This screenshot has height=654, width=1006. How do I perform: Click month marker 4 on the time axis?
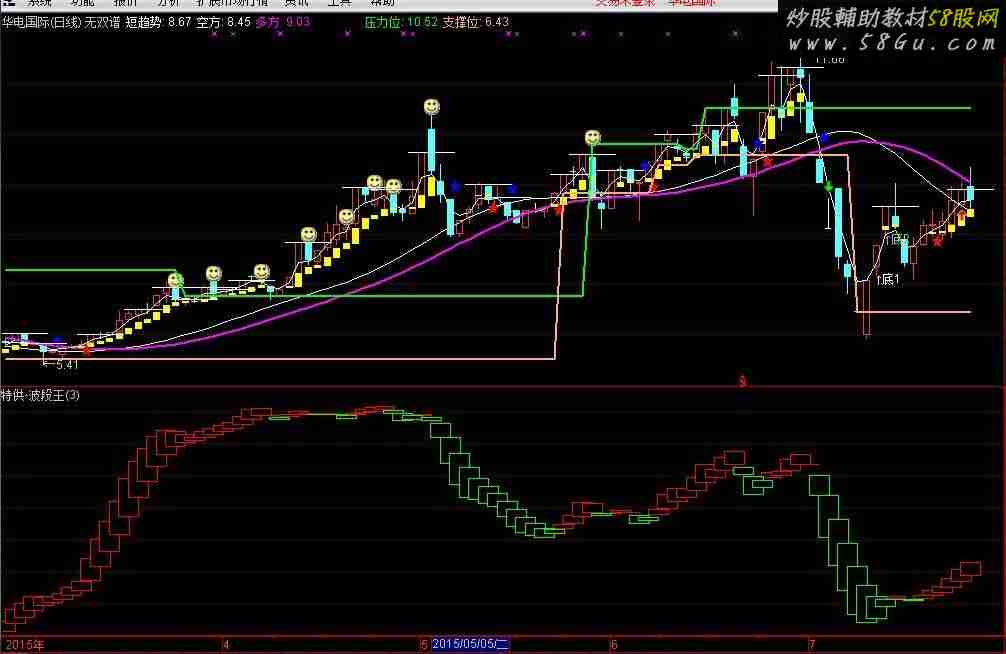coord(225,644)
